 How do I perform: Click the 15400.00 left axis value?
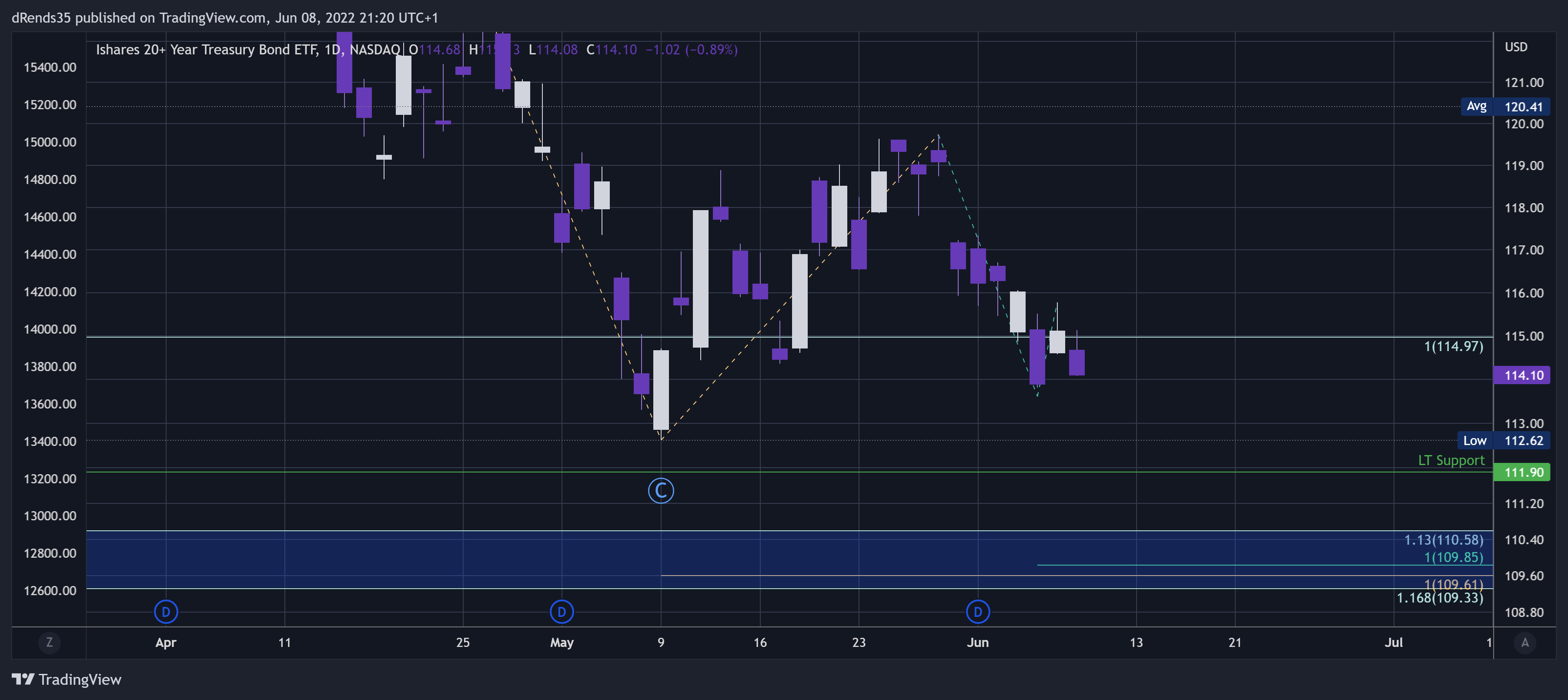point(50,67)
